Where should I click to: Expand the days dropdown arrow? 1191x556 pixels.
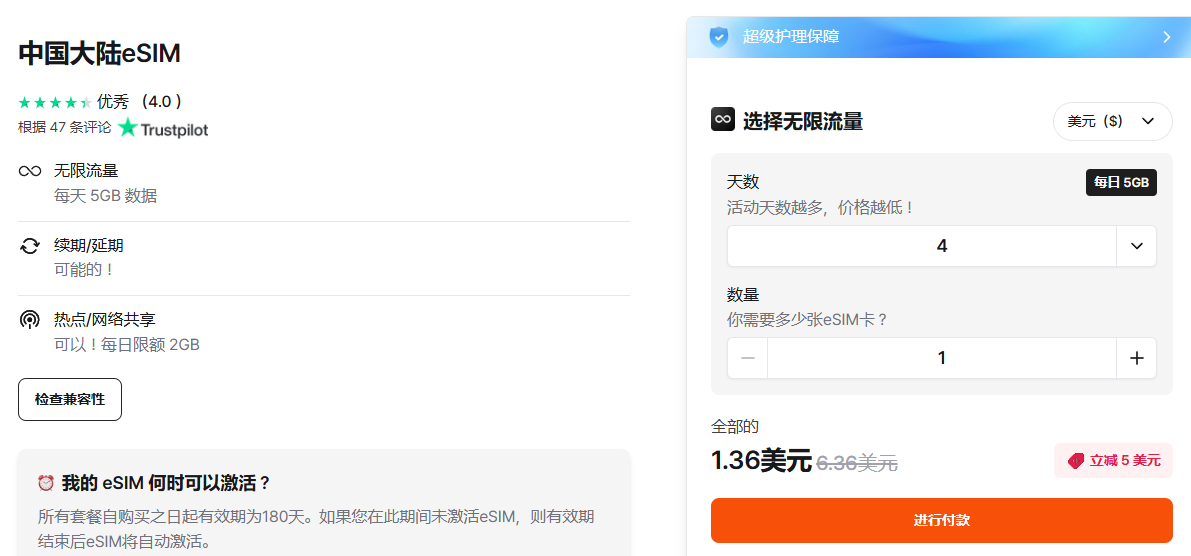[1136, 246]
